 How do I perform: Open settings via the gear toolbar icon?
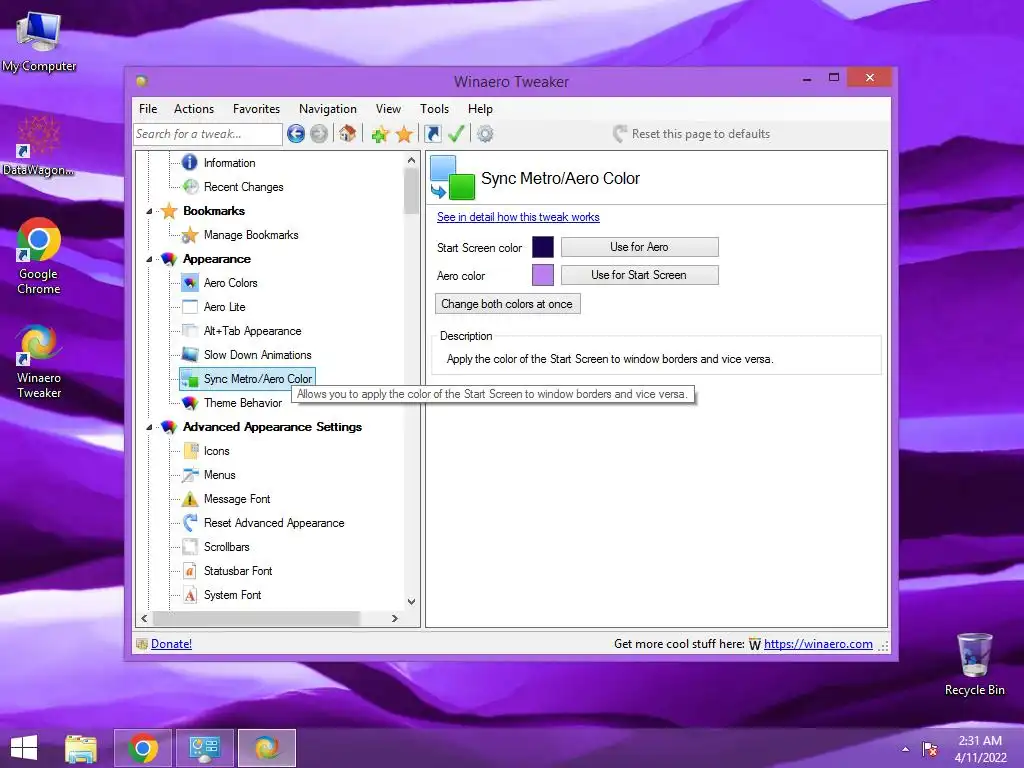[x=485, y=134]
